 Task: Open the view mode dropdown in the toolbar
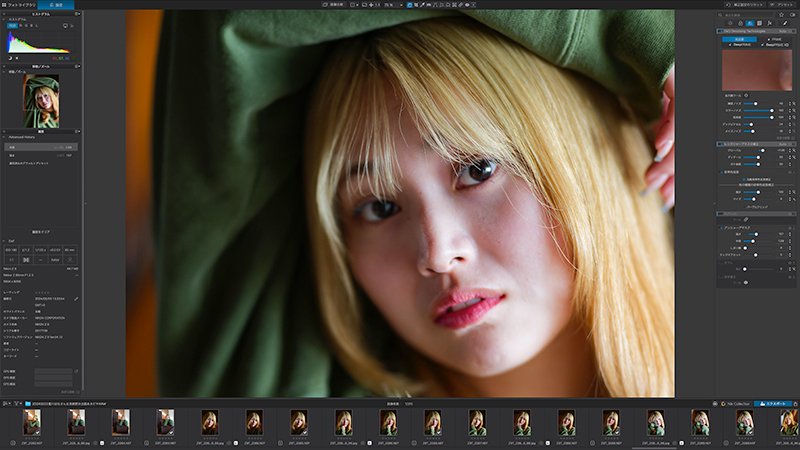pos(355,5)
